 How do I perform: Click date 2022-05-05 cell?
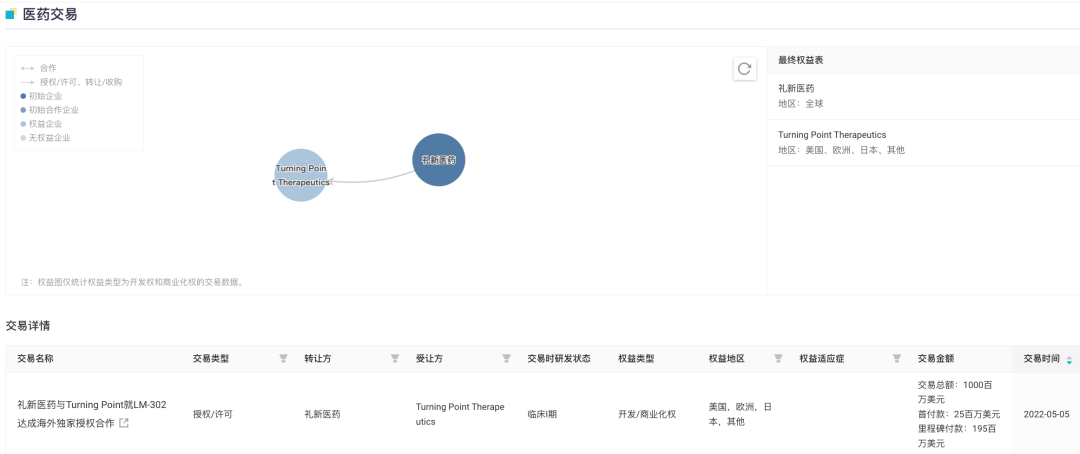coord(1046,414)
